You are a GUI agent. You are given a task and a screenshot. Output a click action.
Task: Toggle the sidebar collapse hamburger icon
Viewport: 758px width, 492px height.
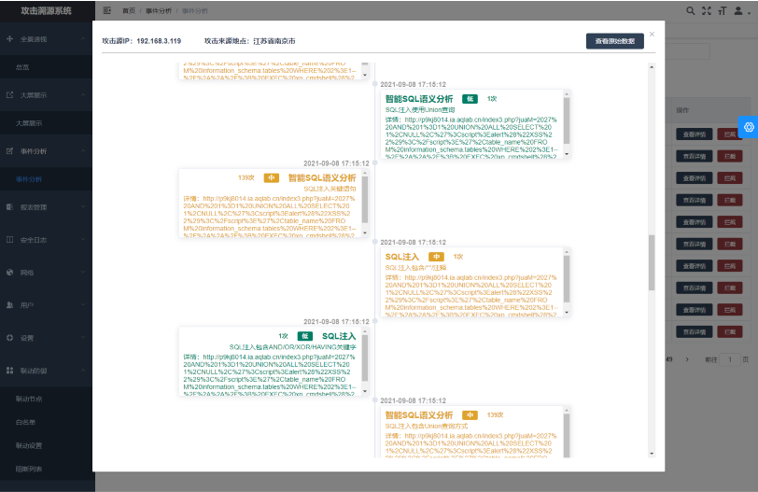coord(107,10)
